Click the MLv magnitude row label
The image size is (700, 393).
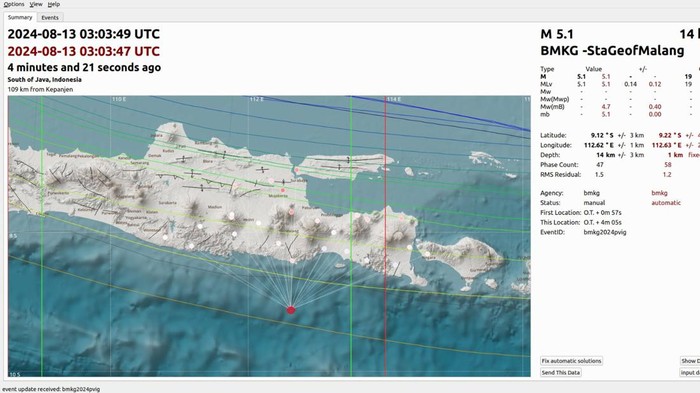(x=546, y=84)
